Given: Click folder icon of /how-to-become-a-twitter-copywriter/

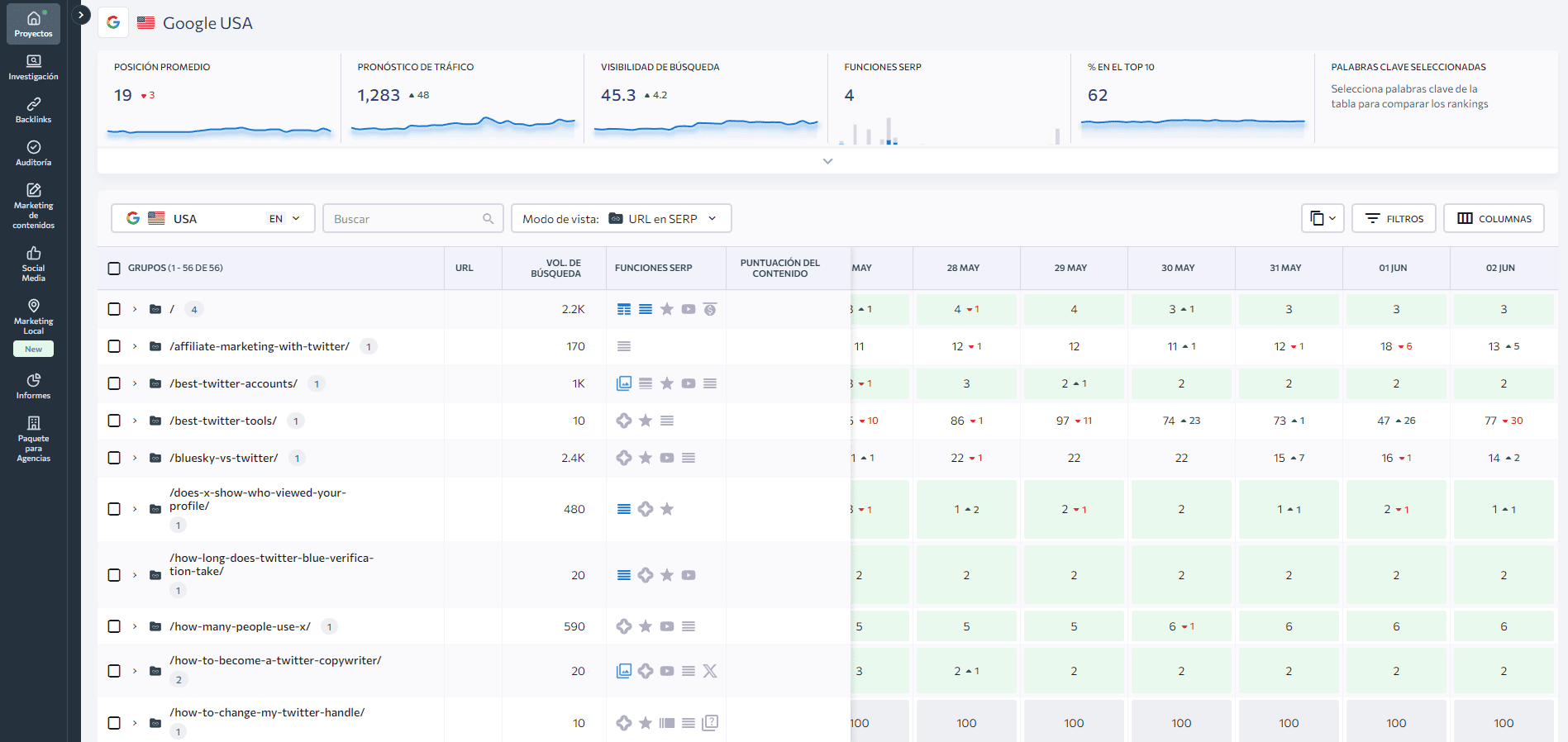Looking at the screenshot, I should [155, 671].
